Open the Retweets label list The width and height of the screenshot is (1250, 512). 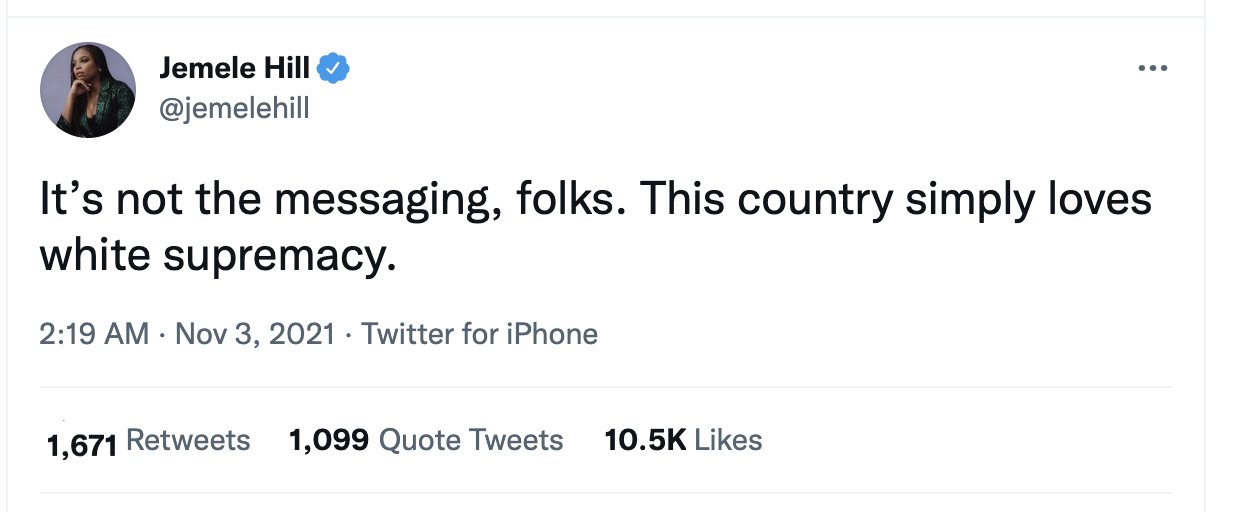188,440
